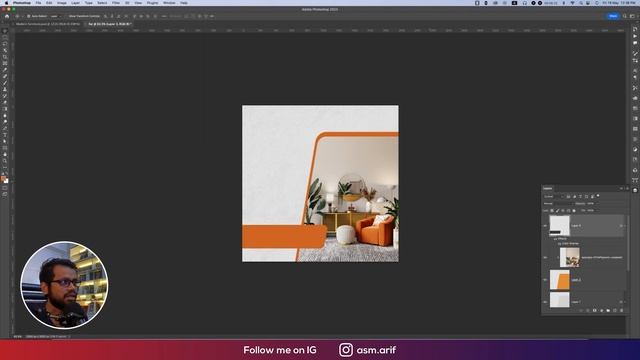Open the blend mode Normal dropdown
The image size is (640, 360).
pyautogui.click(x=557, y=204)
